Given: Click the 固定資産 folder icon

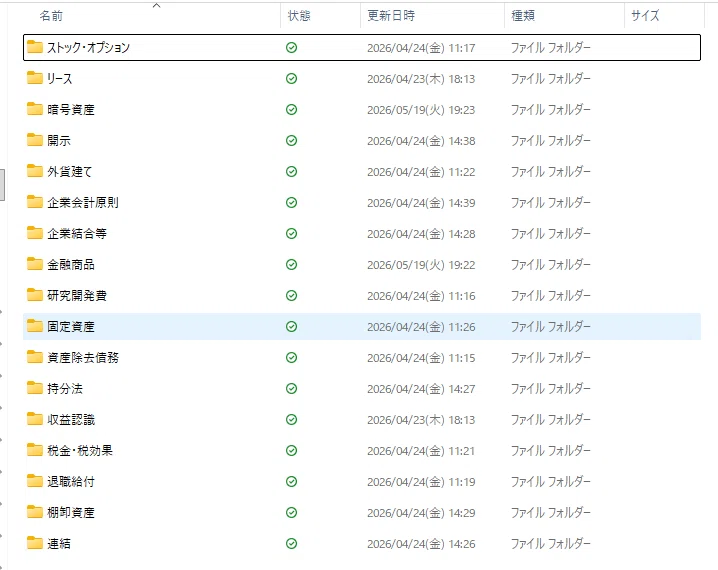Looking at the screenshot, I should (35, 326).
